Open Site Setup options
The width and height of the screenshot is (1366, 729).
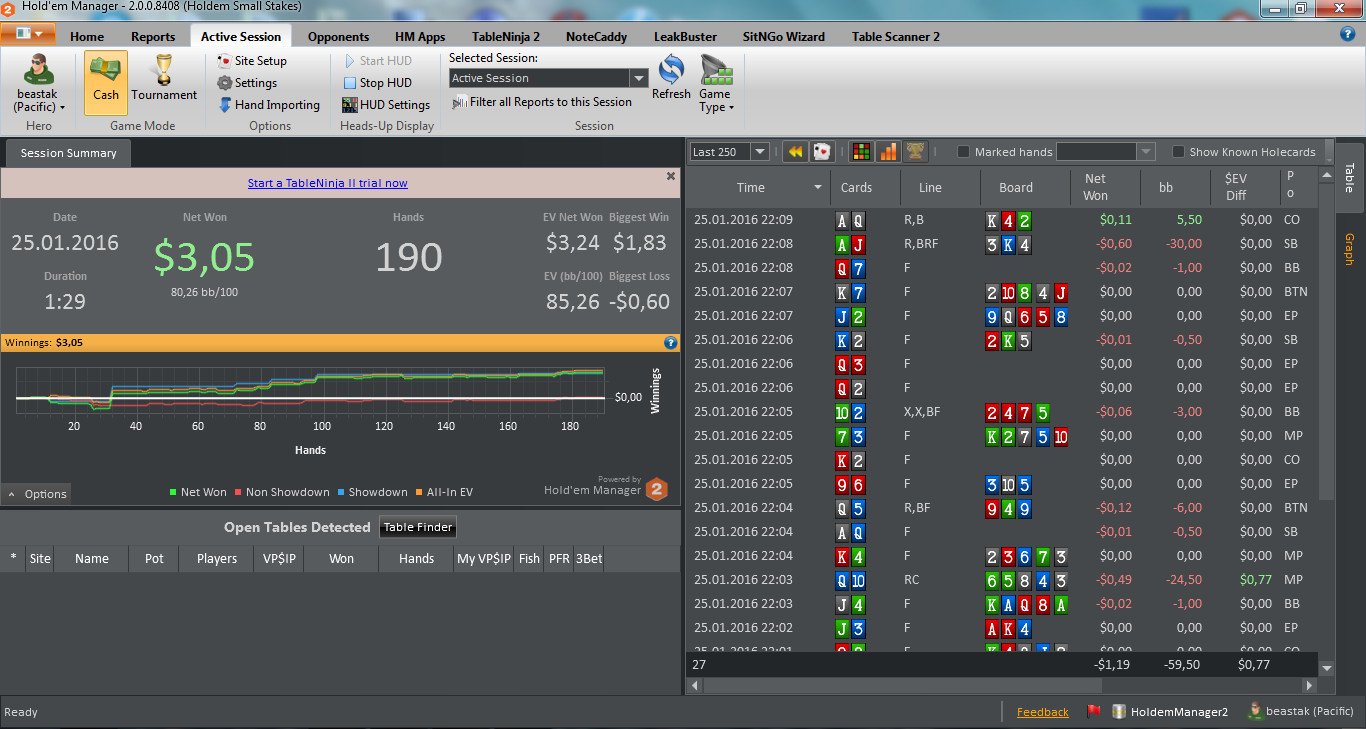252,61
